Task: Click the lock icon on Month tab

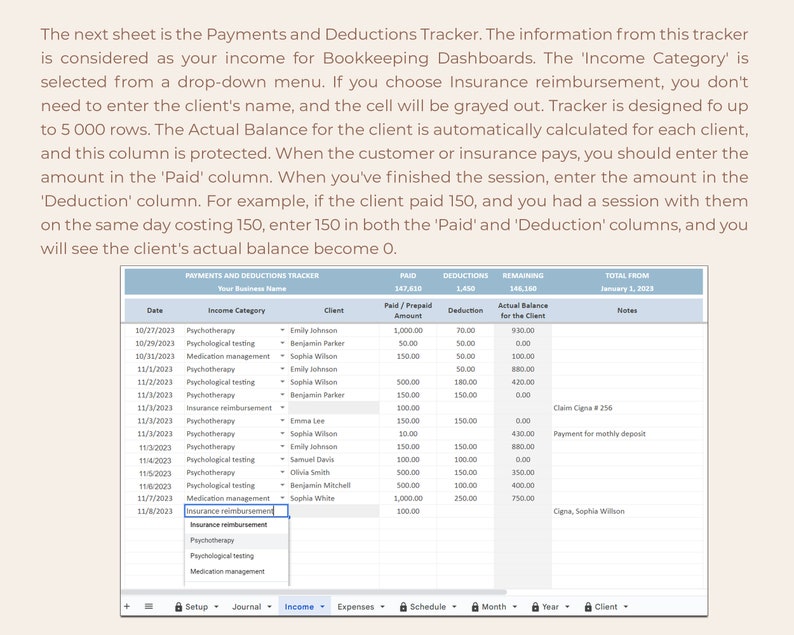Action: (x=475, y=607)
